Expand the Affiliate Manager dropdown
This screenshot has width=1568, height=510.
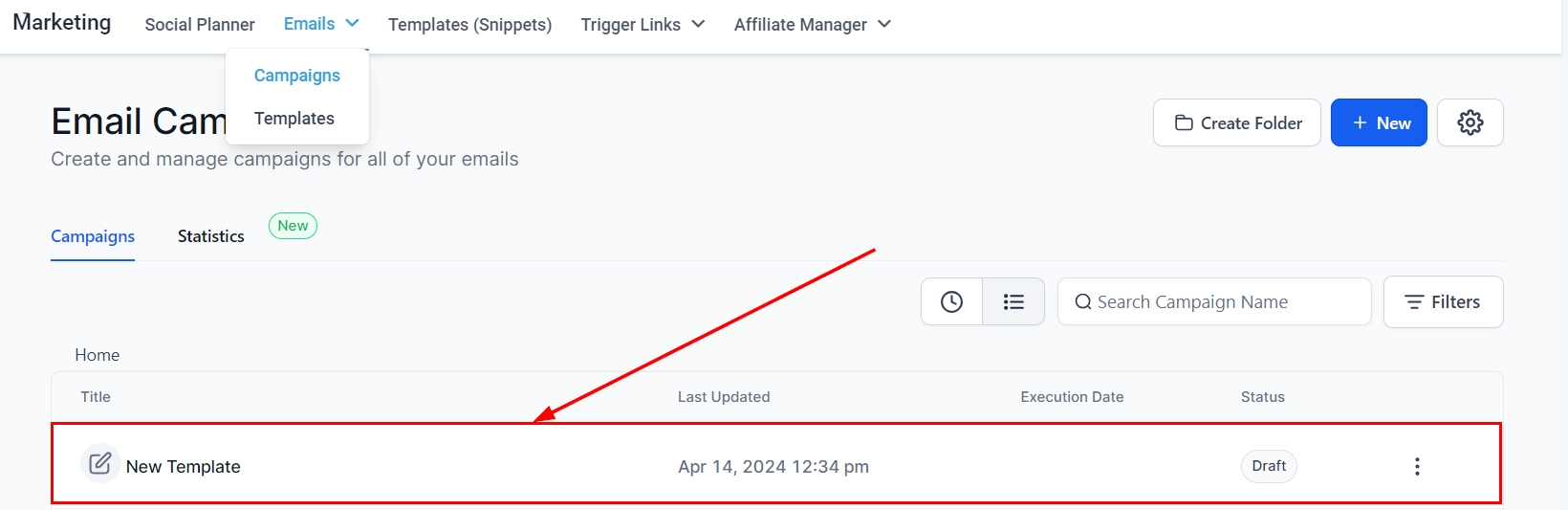[884, 24]
